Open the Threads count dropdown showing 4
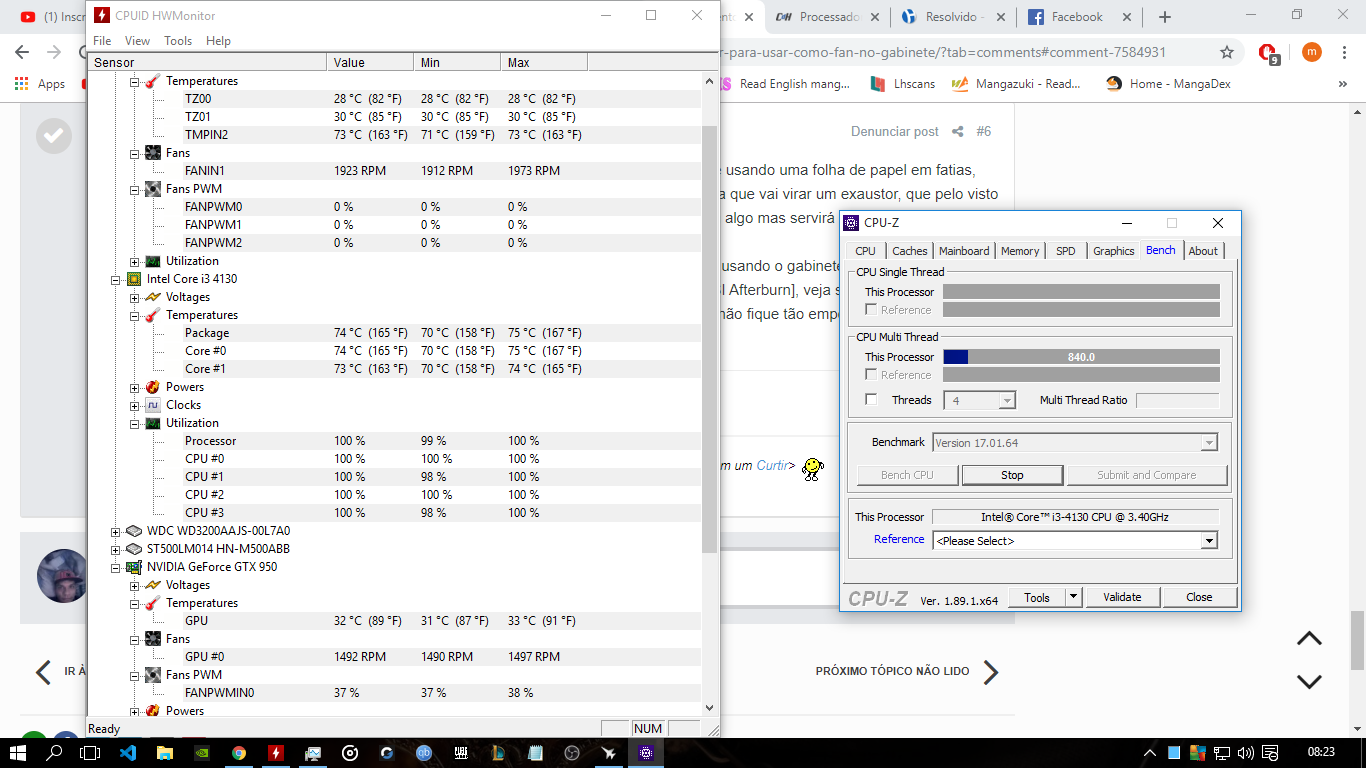 click(x=1007, y=400)
